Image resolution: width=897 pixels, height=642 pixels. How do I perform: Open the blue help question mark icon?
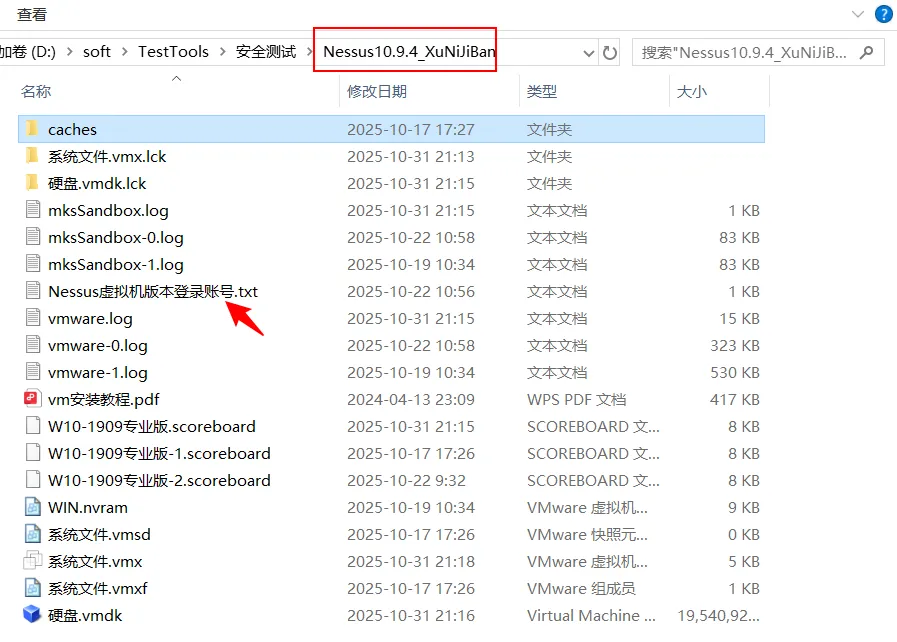click(884, 15)
